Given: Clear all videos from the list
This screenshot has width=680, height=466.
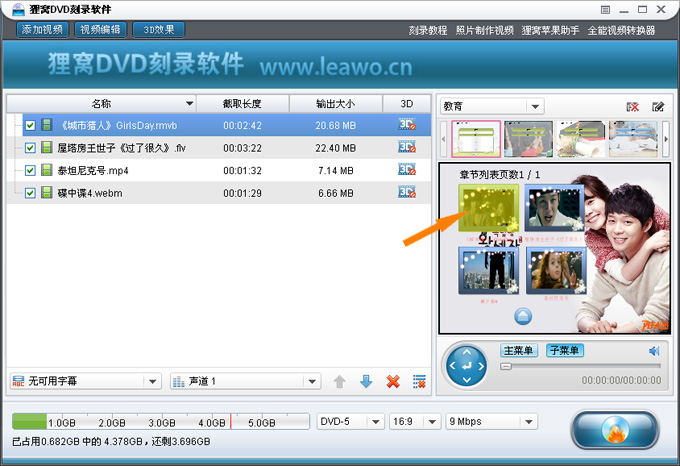Looking at the screenshot, I should [419, 381].
